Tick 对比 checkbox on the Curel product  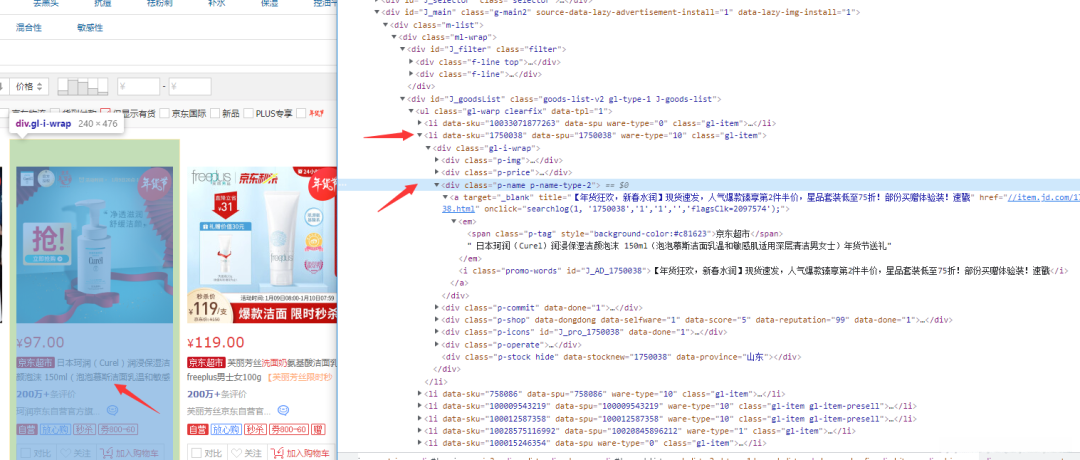(x=24, y=454)
